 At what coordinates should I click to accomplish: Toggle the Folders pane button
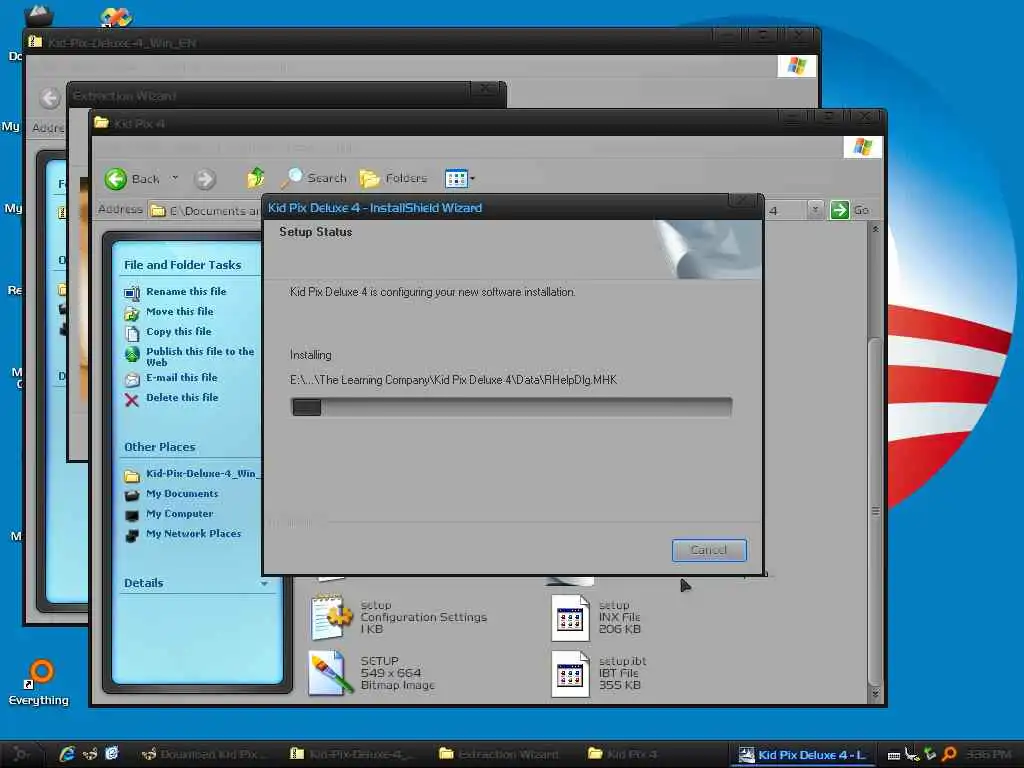click(x=394, y=178)
